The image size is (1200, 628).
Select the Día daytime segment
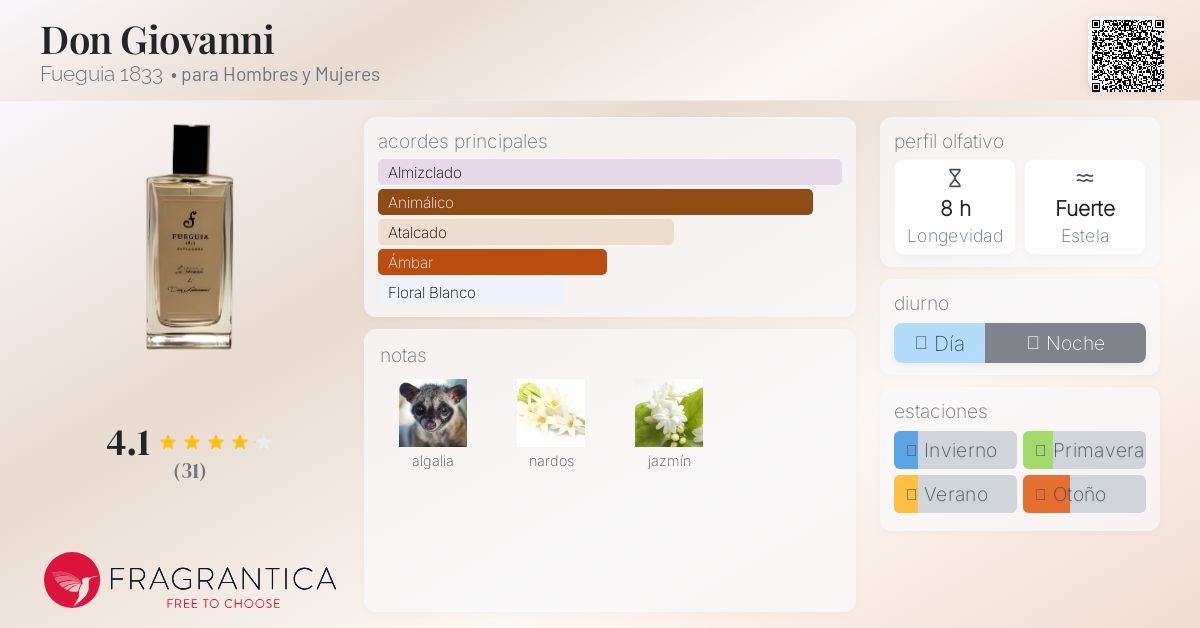point(939,343)
